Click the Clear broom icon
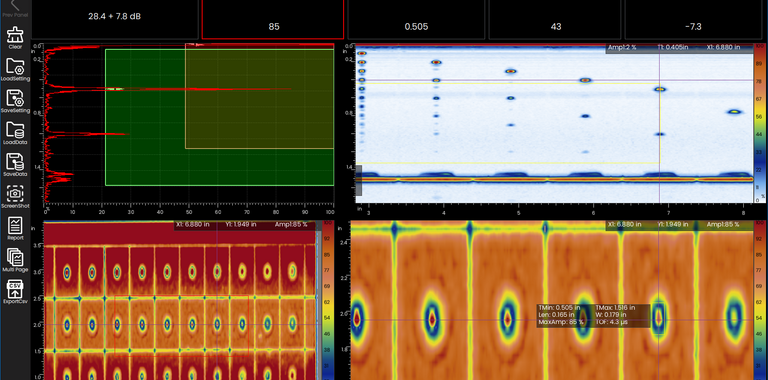This screenshot has height=380, width=768. (x=15, y=34)
